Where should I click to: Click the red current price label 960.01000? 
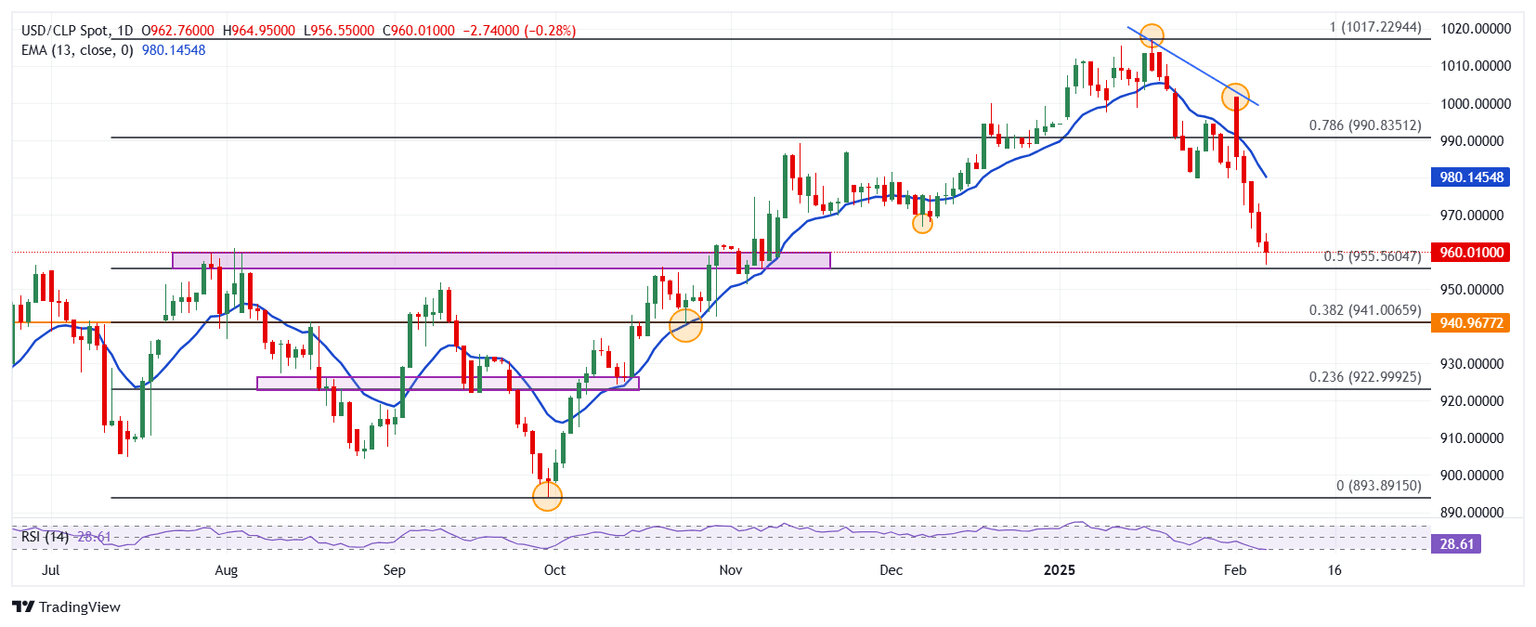1472,252
